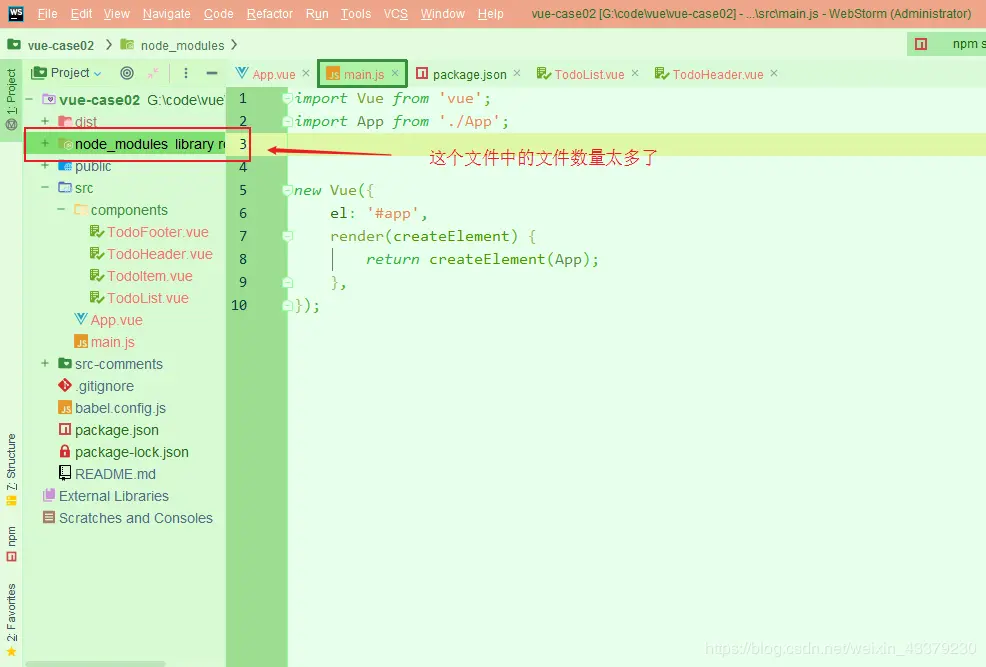Expand the node_modules folder

[45, 143]
